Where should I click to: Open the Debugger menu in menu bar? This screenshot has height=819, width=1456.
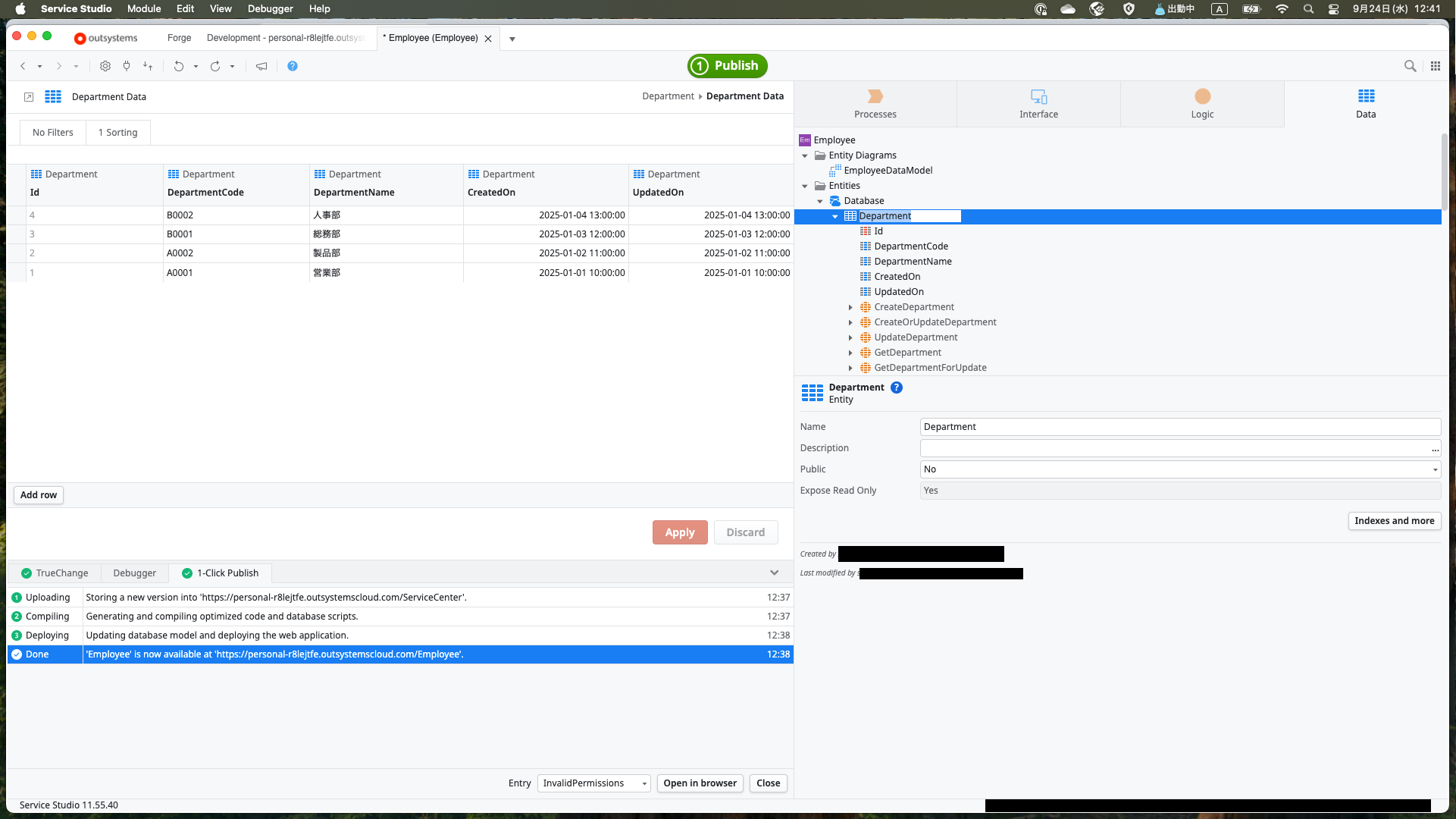point(270,8)
